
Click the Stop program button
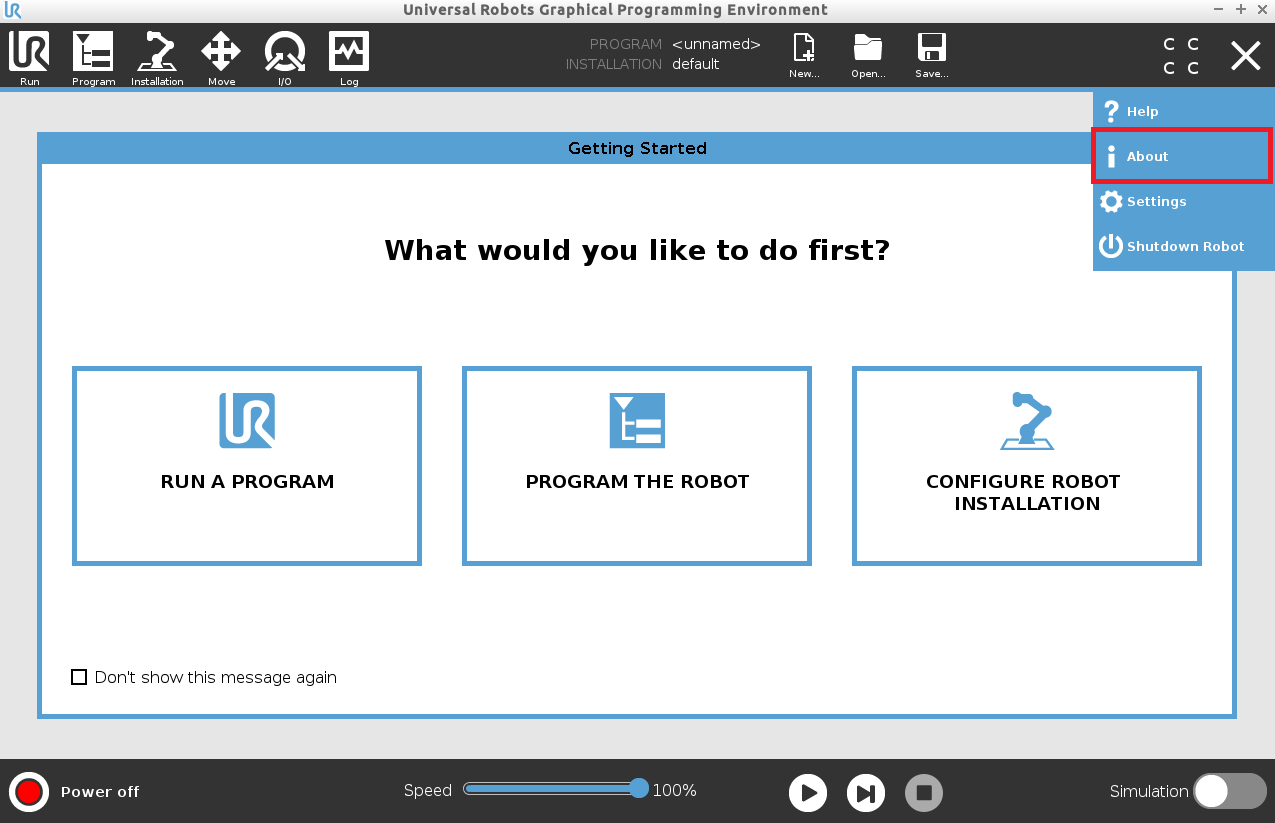pyautogui.click(x=924, y=793)
